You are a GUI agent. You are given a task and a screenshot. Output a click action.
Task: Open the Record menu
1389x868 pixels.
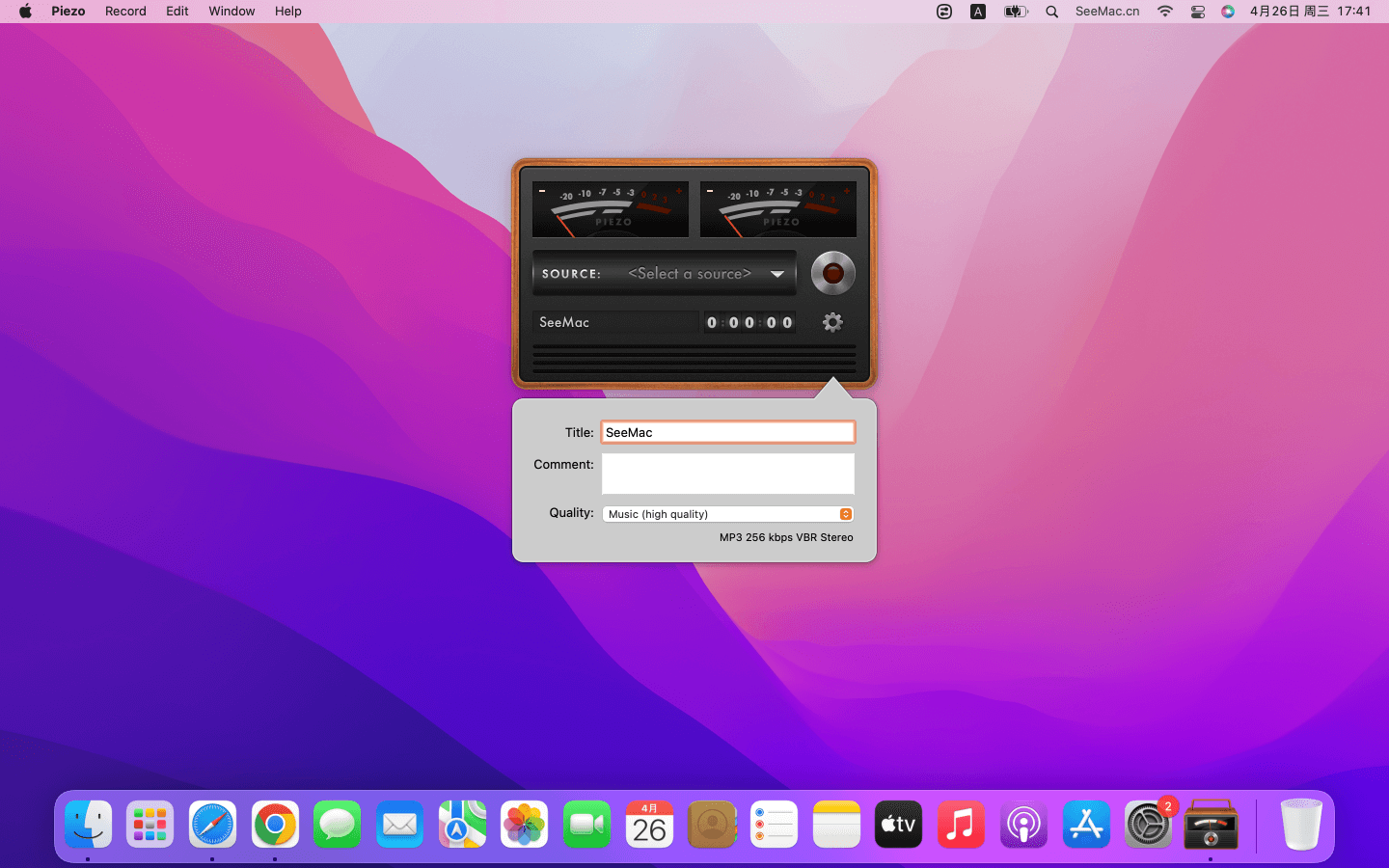pyautogui.click(x=125, y=11)
